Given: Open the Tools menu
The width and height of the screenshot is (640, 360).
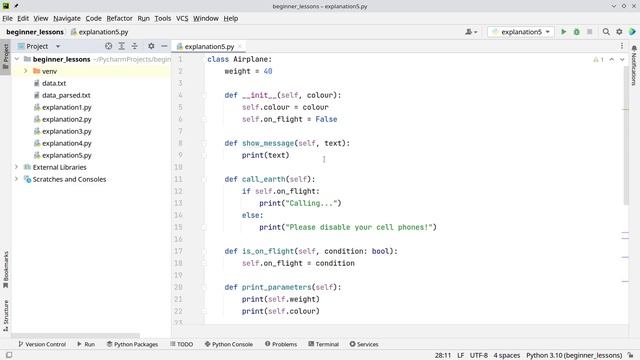Looking at the screenshot, I should (x=162, y=18).
